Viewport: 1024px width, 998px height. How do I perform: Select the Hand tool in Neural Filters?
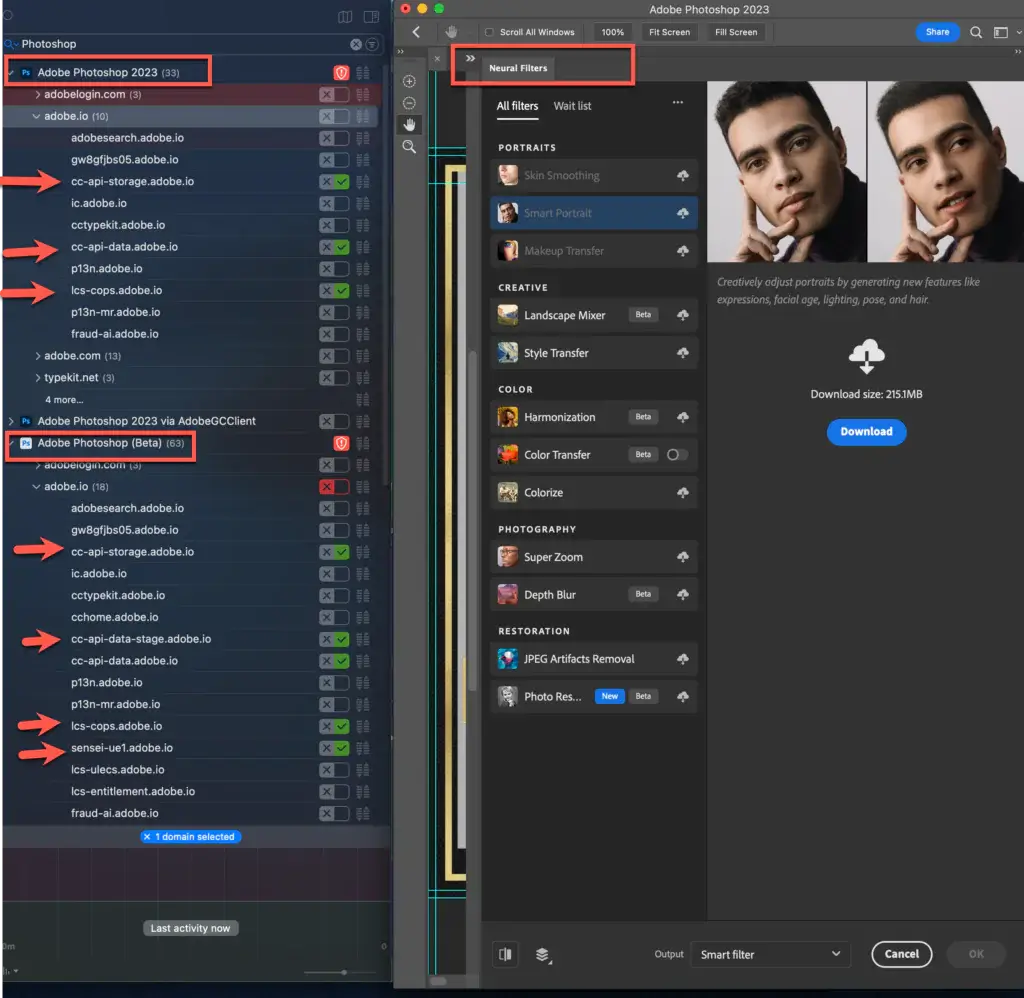409,125
